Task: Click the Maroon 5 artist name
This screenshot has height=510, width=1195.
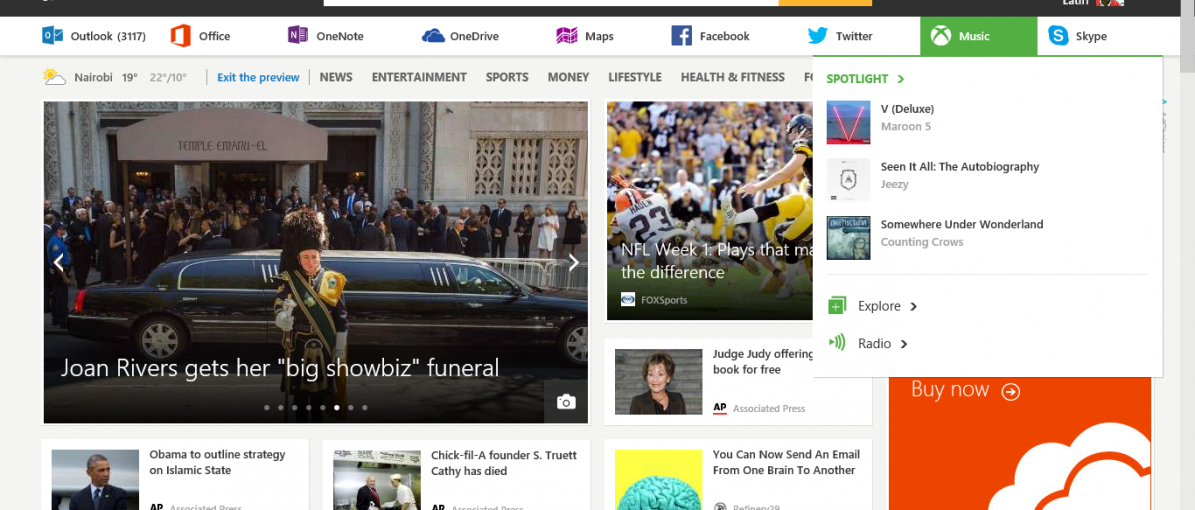Action: (x=906, y=127)
